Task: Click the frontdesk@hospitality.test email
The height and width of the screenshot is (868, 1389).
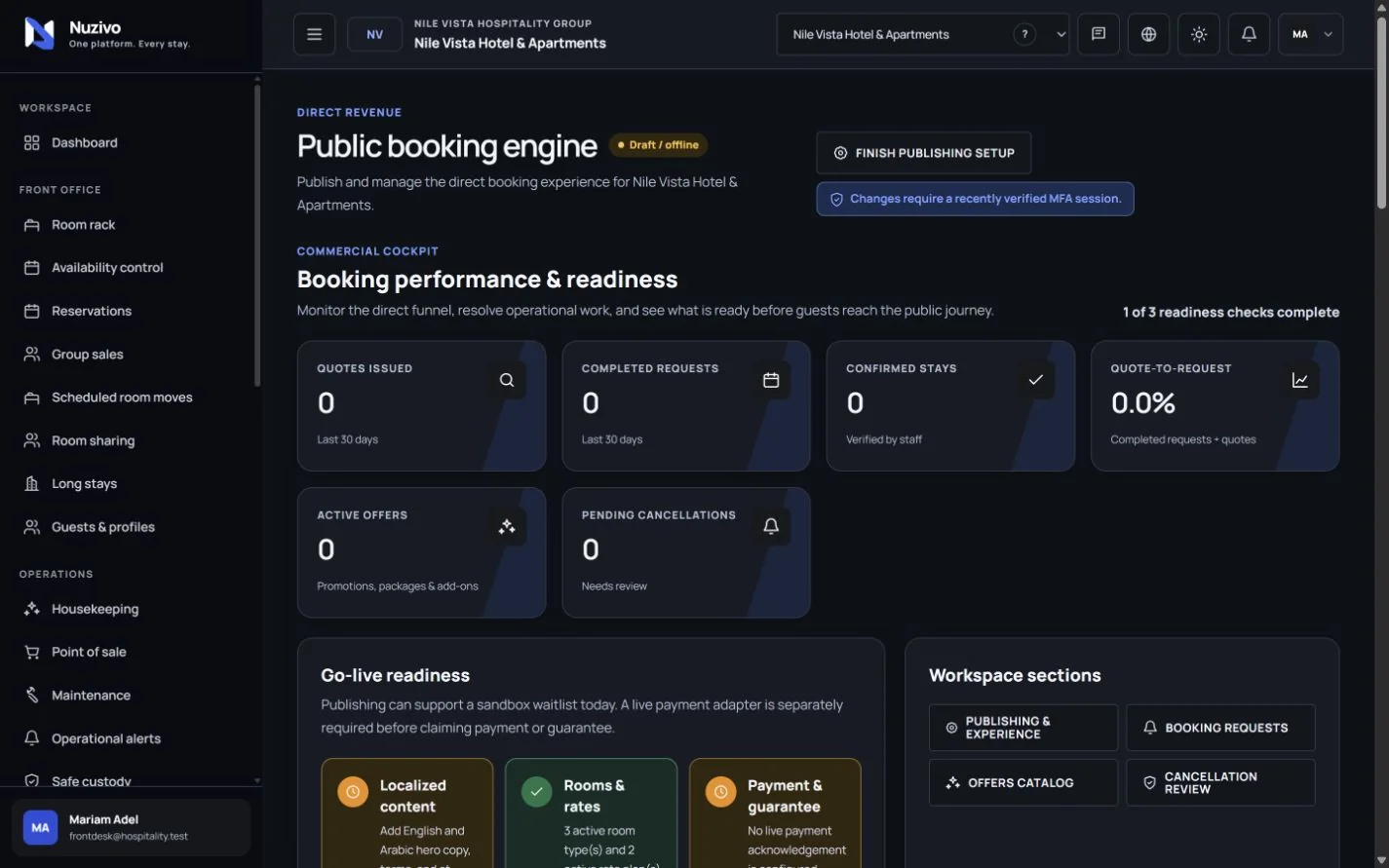Action: pyautogui.click(x=129, y=837)
